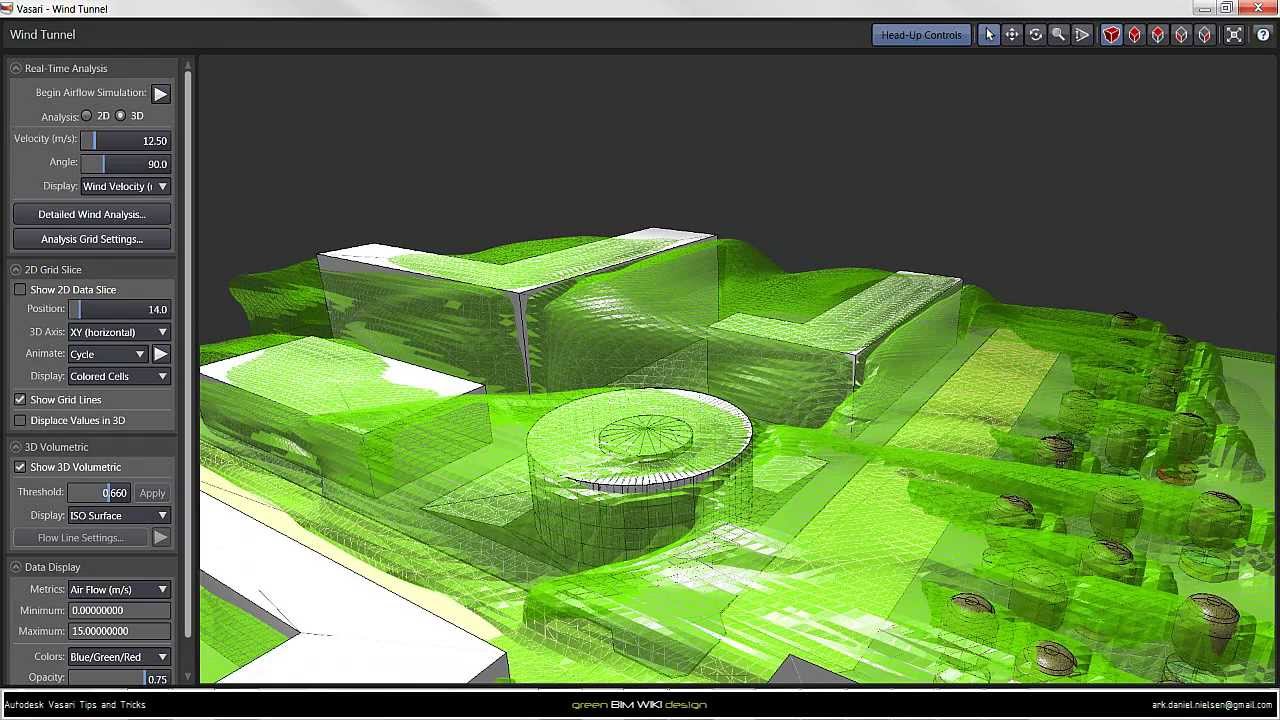The image size is (1280, 720).
Task: Open the Wind Velocity display dropdown
Action: [125, 186]
